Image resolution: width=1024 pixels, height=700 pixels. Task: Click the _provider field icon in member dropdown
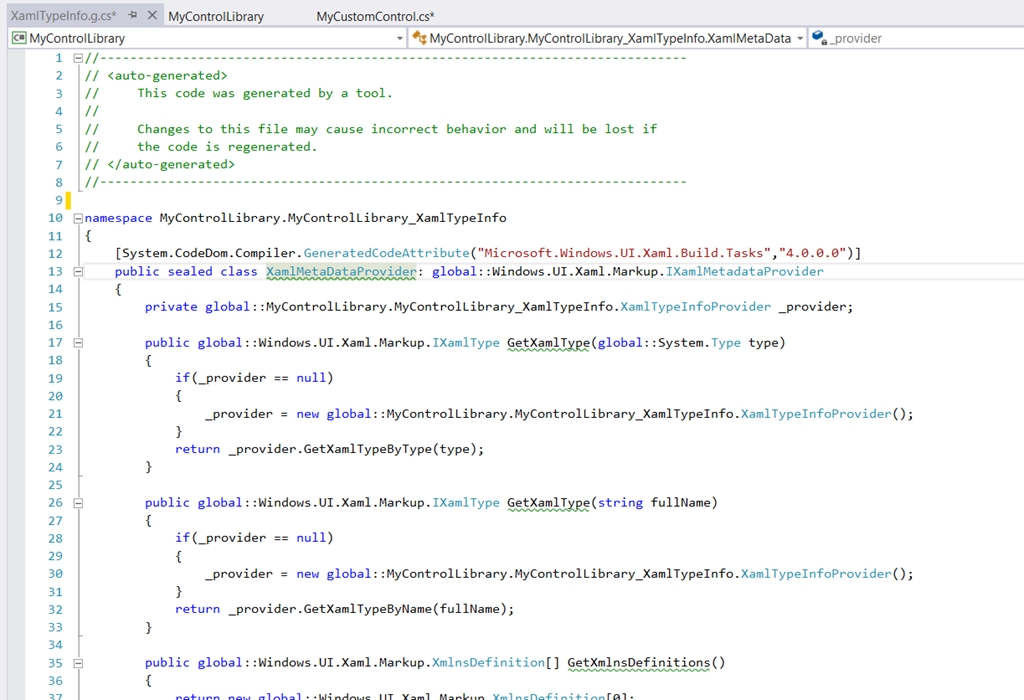(x=819, y=38)
